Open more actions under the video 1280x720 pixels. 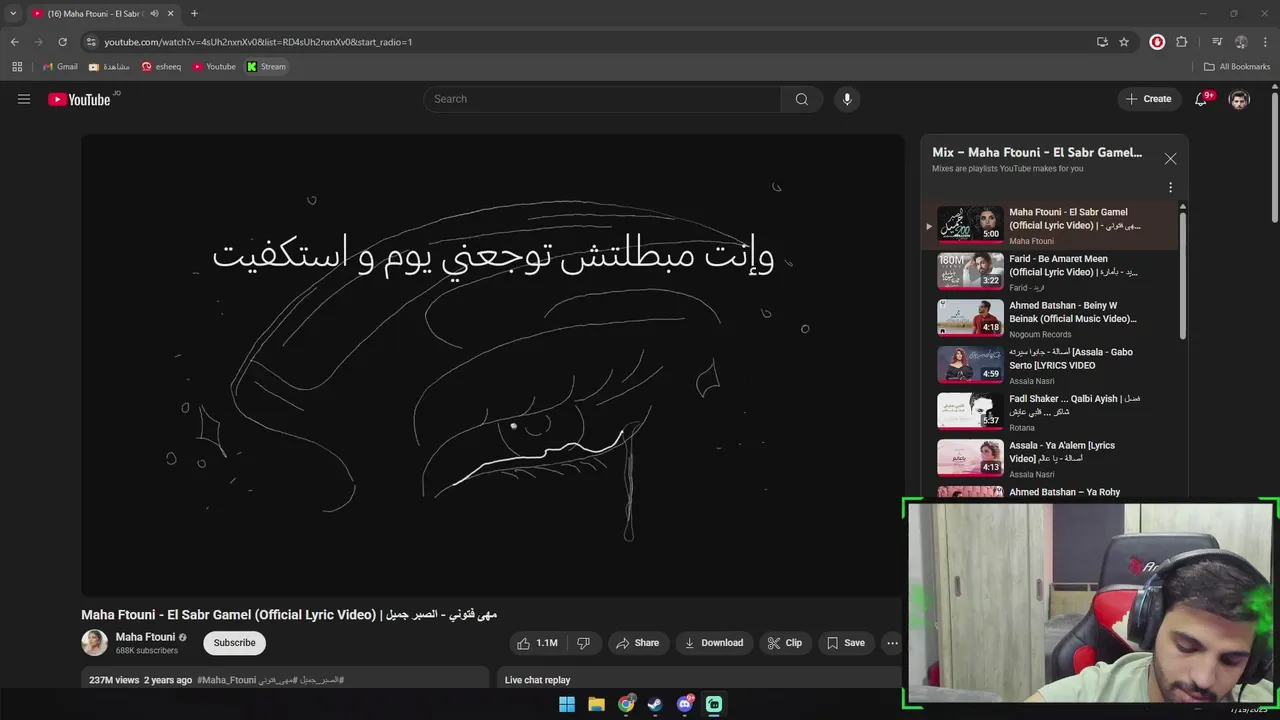(x=892, y=643)
